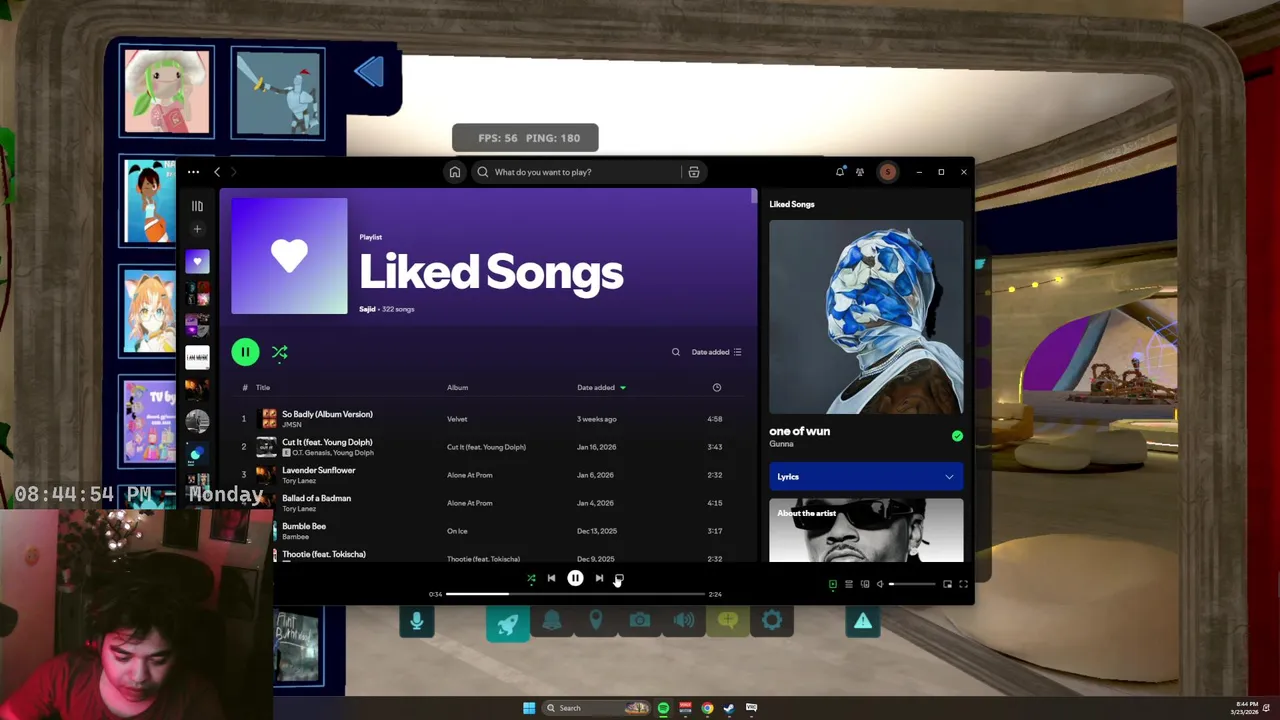Toggle shuffle in bottom player bar

coord(531,578)
